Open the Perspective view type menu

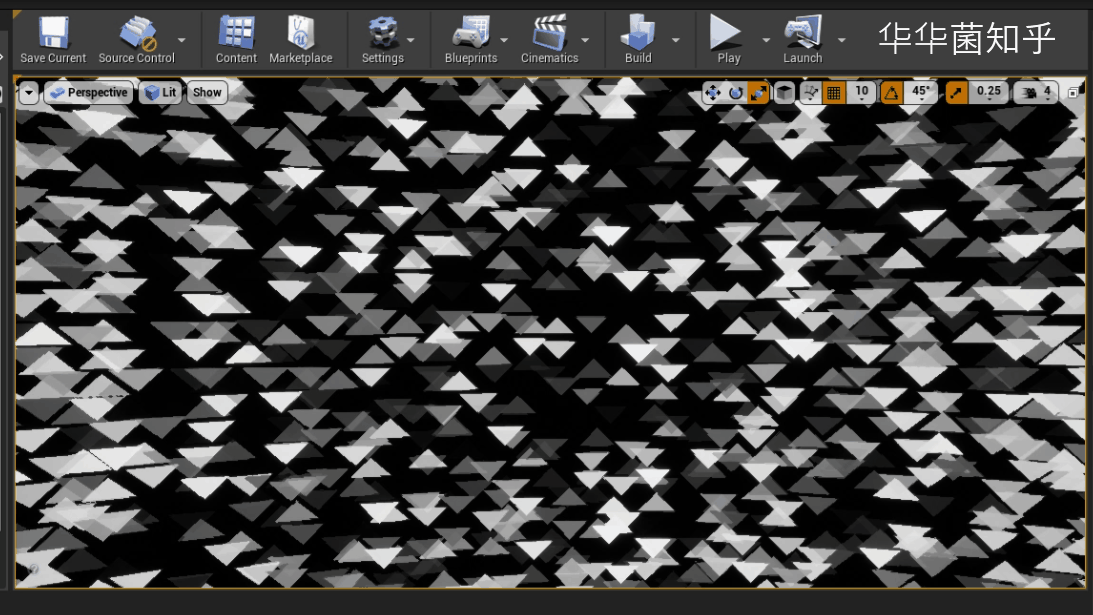click(x=89, y=92)
